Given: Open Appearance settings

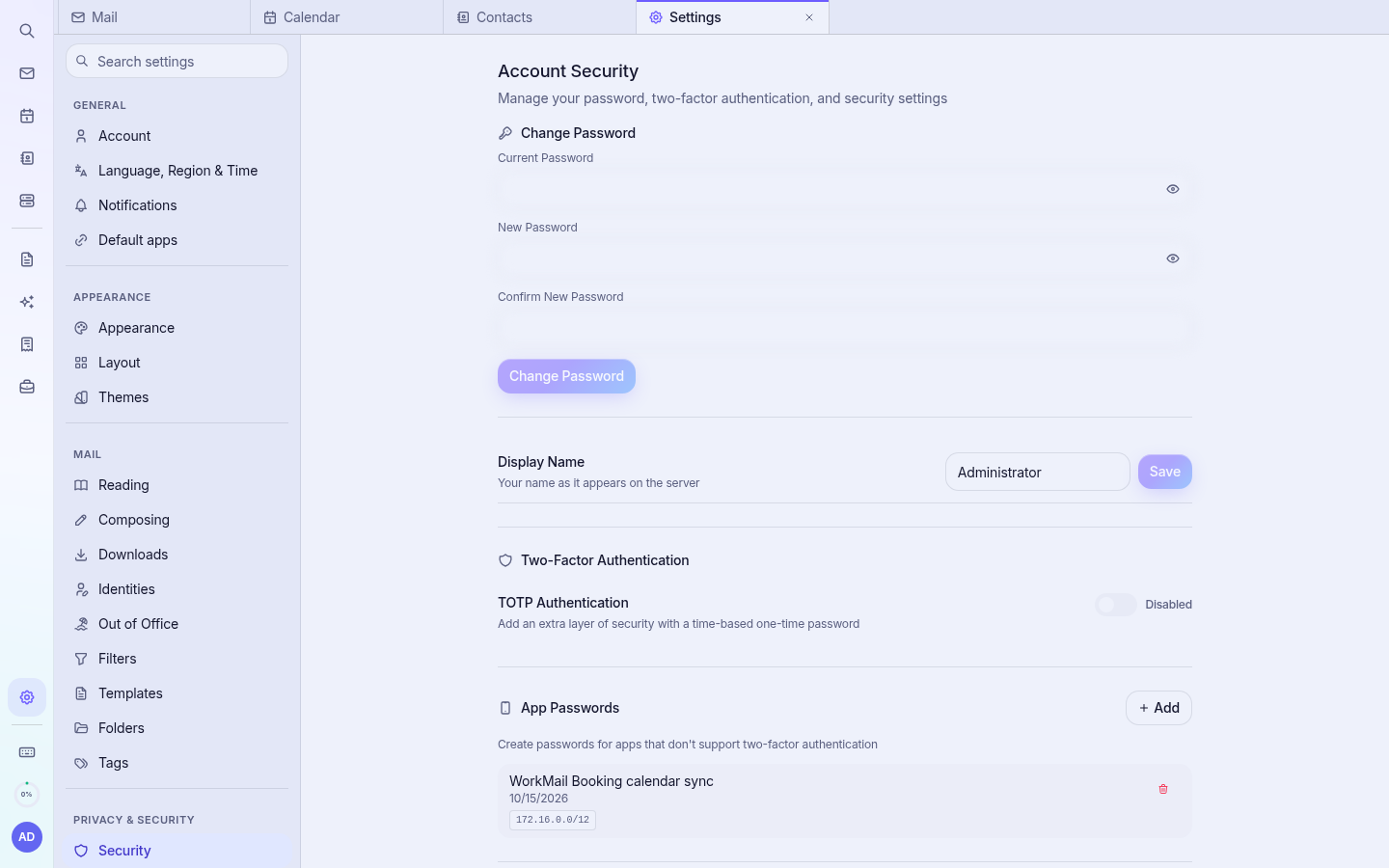Looking at the screenshot, I should [177, 328].
